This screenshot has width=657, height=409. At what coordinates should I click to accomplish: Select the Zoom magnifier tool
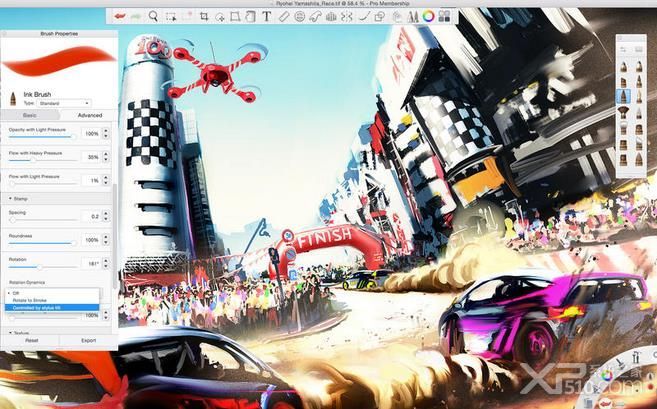tap(153, 16)
